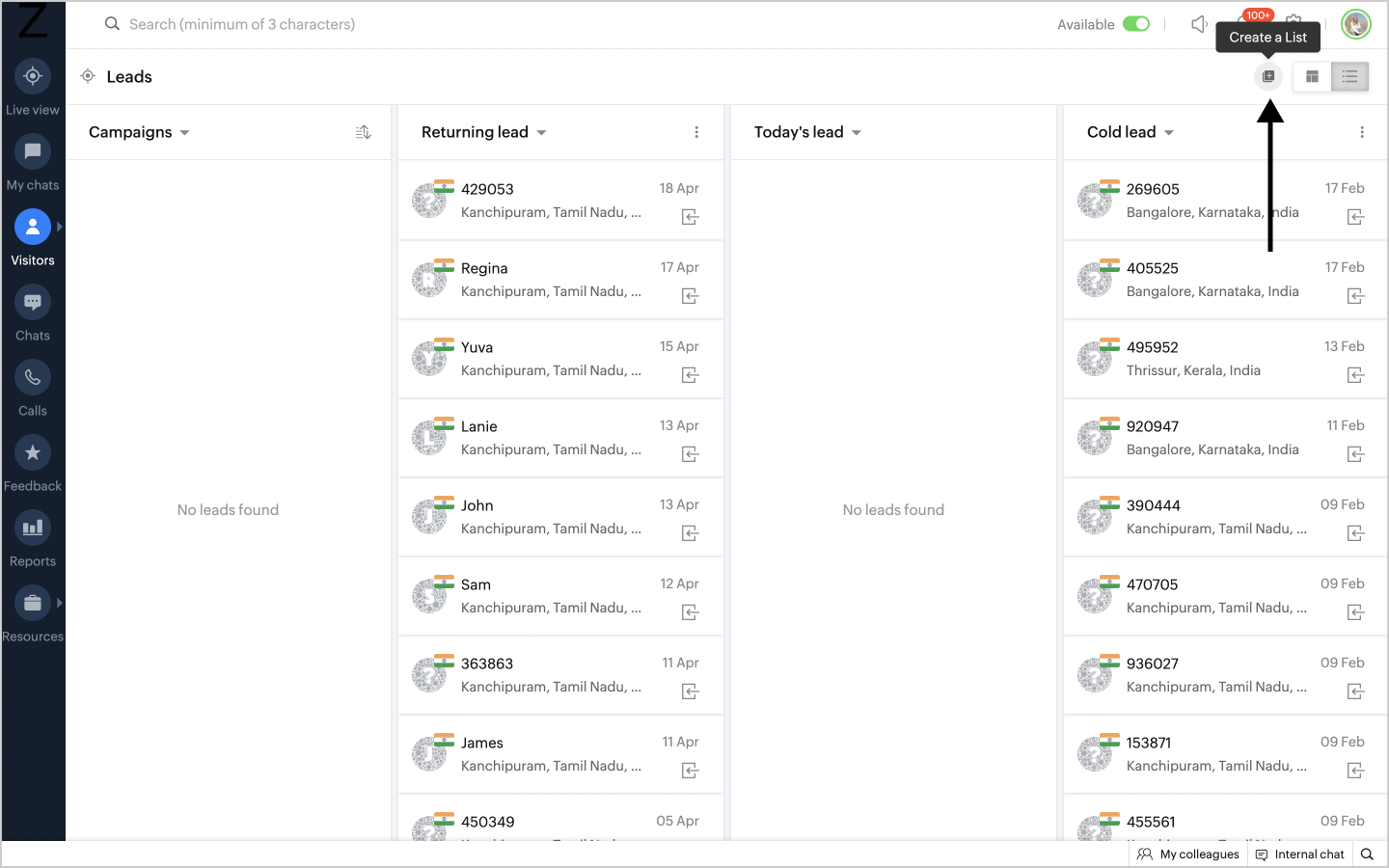This screenshot has width=1389, height=868.
Task: Click the Create a List icon
Action: [1268, 76]
